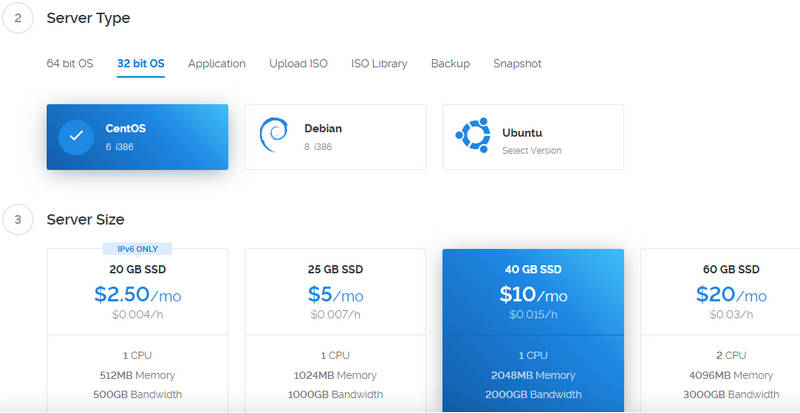This screenshot has height=413, width=800.
Task: Click the step 3 number circle
Action: (x=17, y=219)
